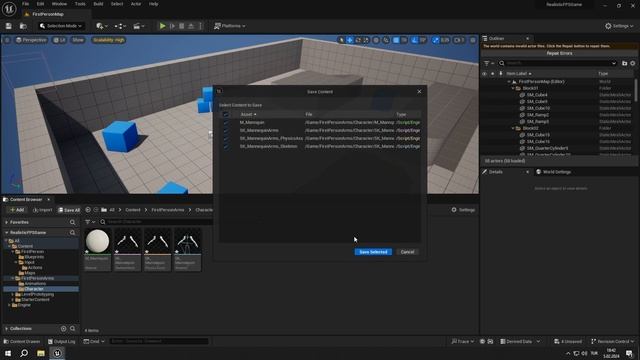
Task: Open the Window menu
Action: tap(59, 4)
